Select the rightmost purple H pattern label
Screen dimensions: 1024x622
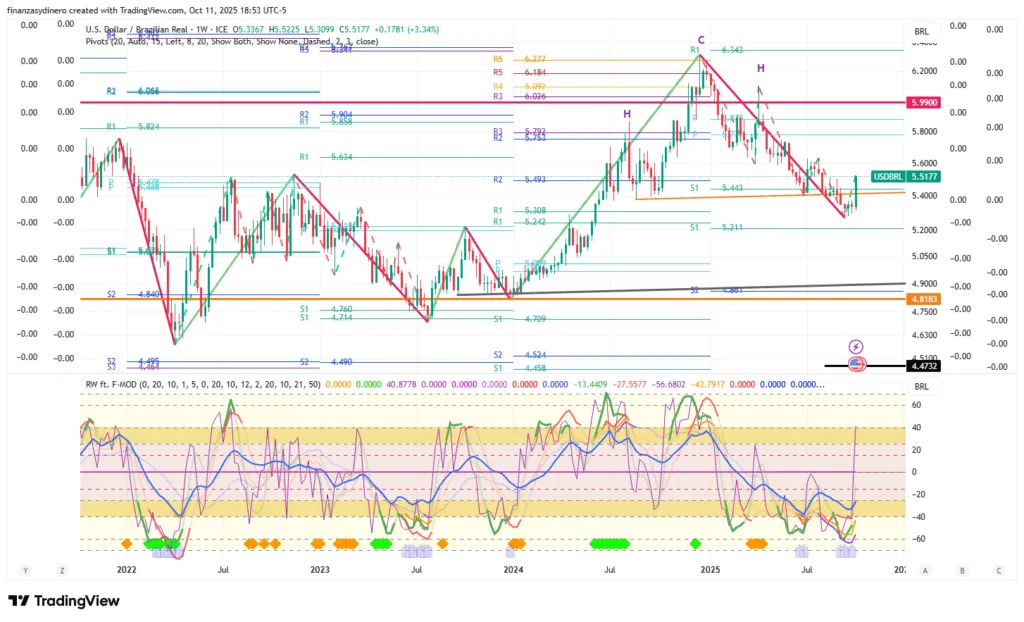(x=761, y=68)
